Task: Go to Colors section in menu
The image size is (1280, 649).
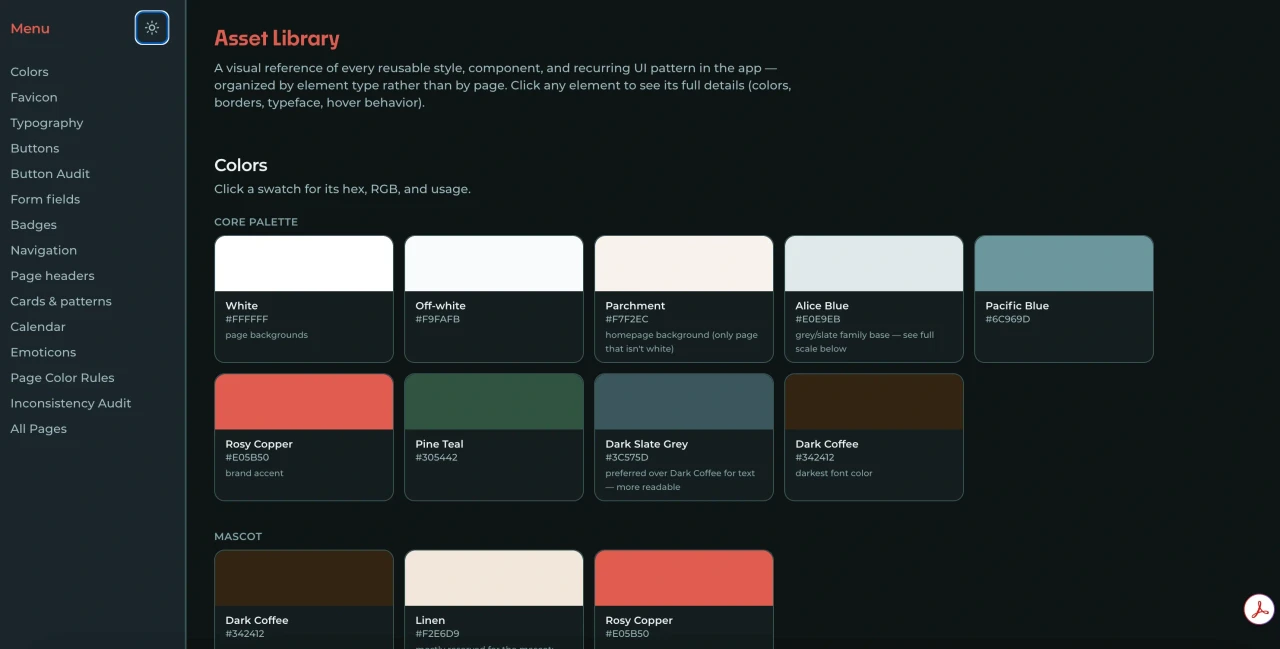Action: point(29,72)
